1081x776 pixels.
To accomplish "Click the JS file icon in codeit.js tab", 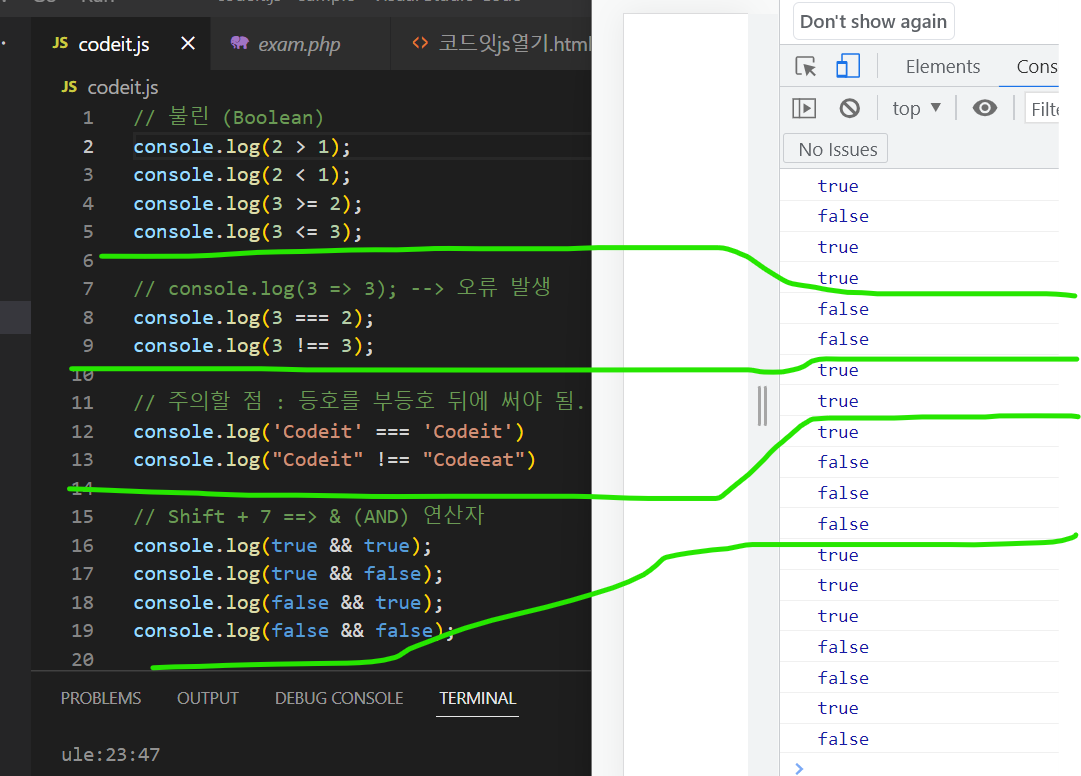I will coord(60,43).
